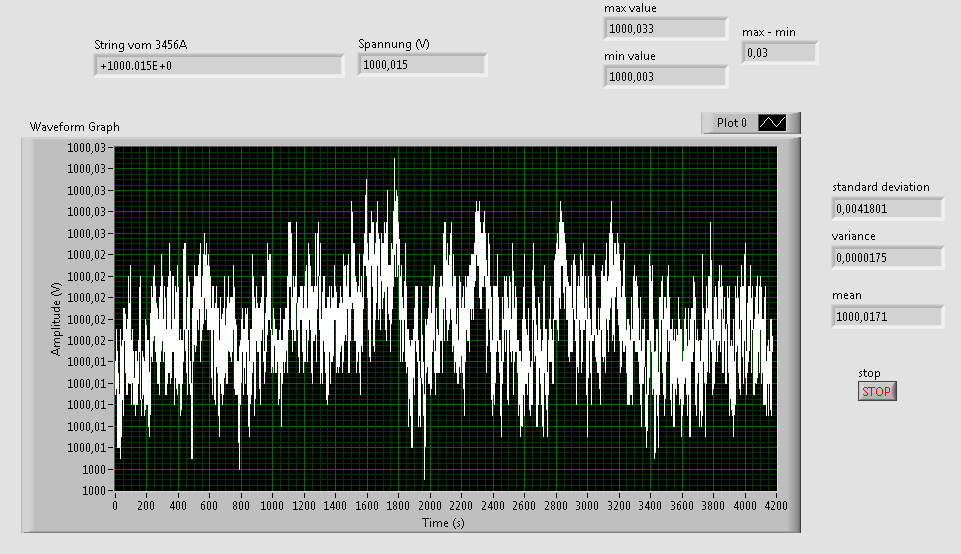Image resolution: width=961 pixels, height=554 pixels.
Task: Click the 1000 tick label on time axis
Action: point(272,506)
